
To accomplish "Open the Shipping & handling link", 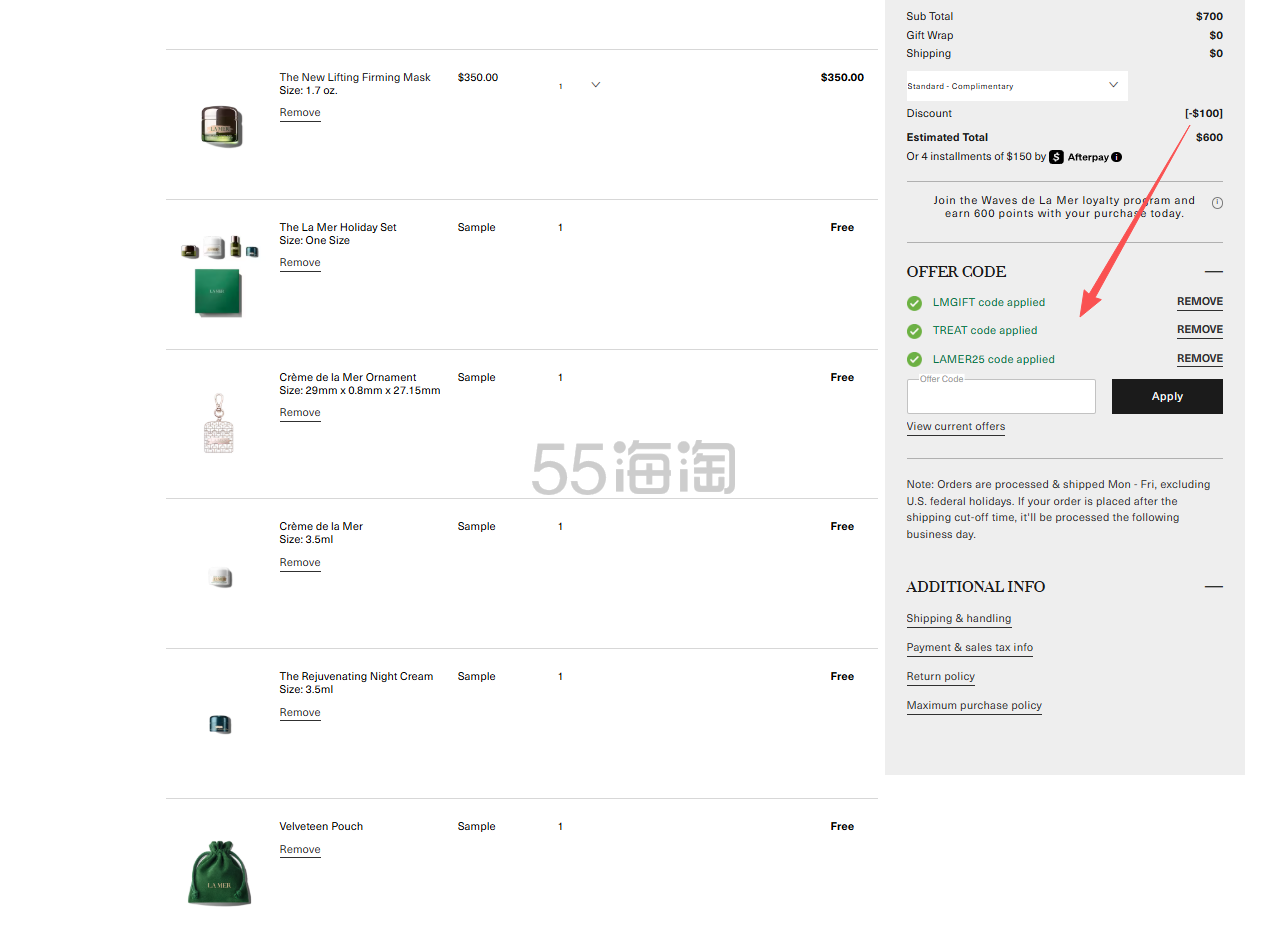I will (x=958, y=619).
